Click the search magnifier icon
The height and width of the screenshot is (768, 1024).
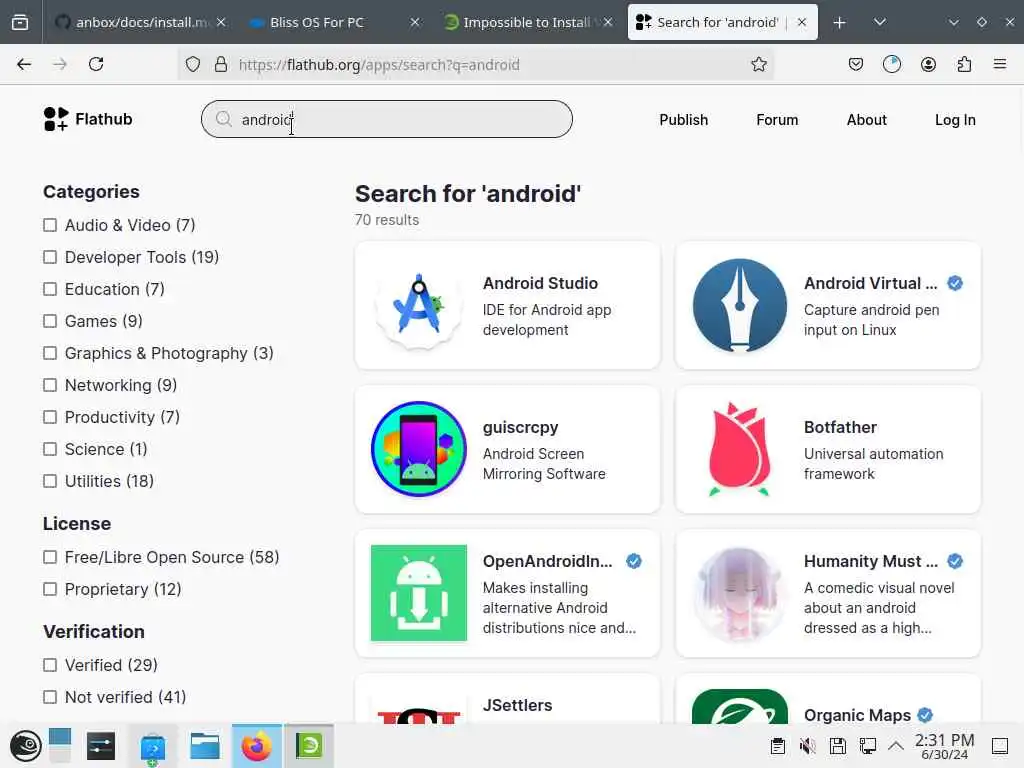click(x=224, y=119)
